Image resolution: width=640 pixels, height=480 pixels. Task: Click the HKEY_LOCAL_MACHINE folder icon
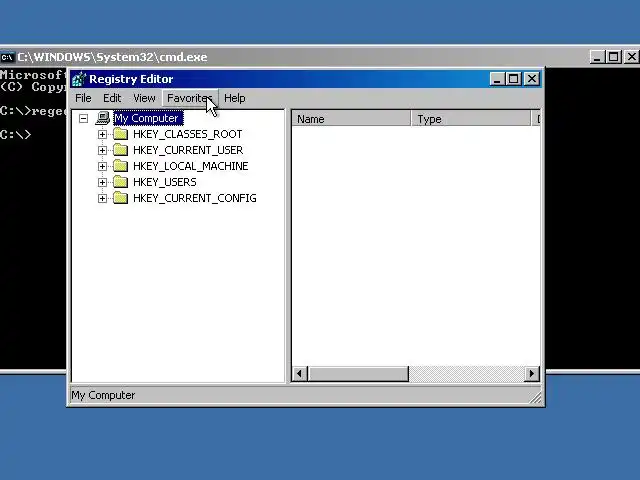coord(120,166)
